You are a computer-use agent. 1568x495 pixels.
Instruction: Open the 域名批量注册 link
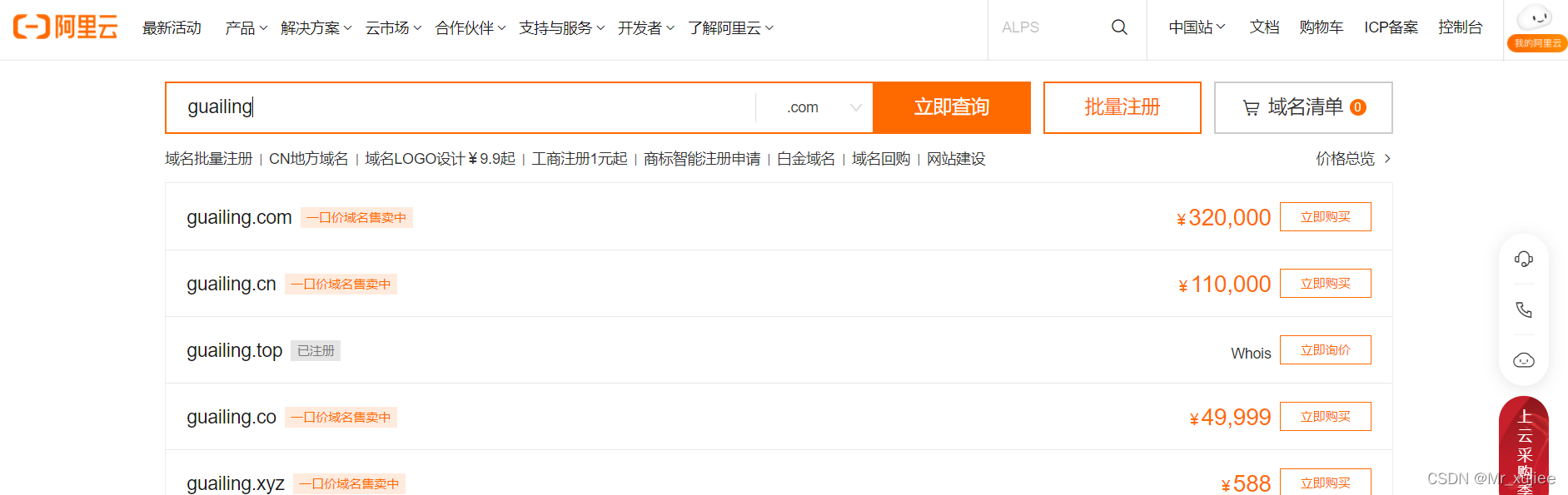(x=208, y=159)
